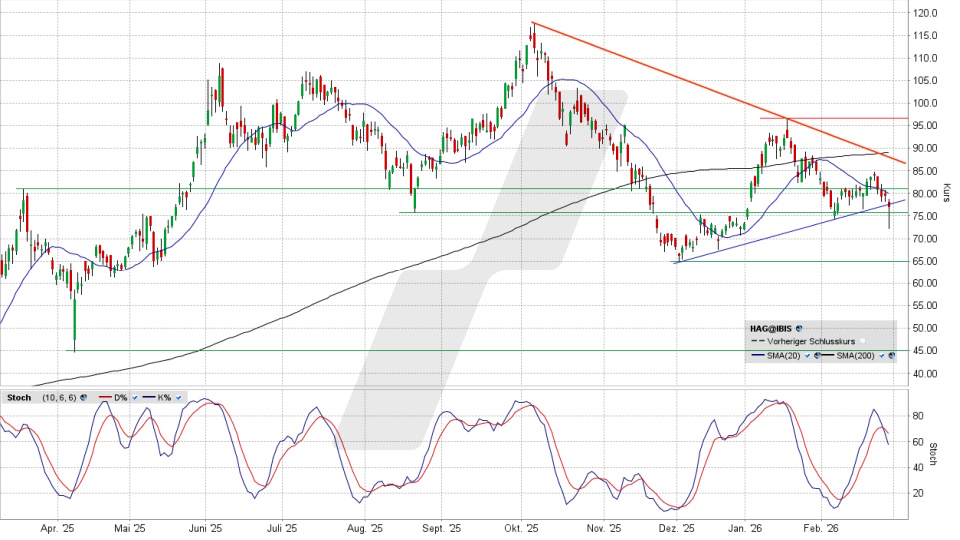Open the SMA(200) settings icon
This screenshot has width=960, height=540.
(x=891, y=355)
